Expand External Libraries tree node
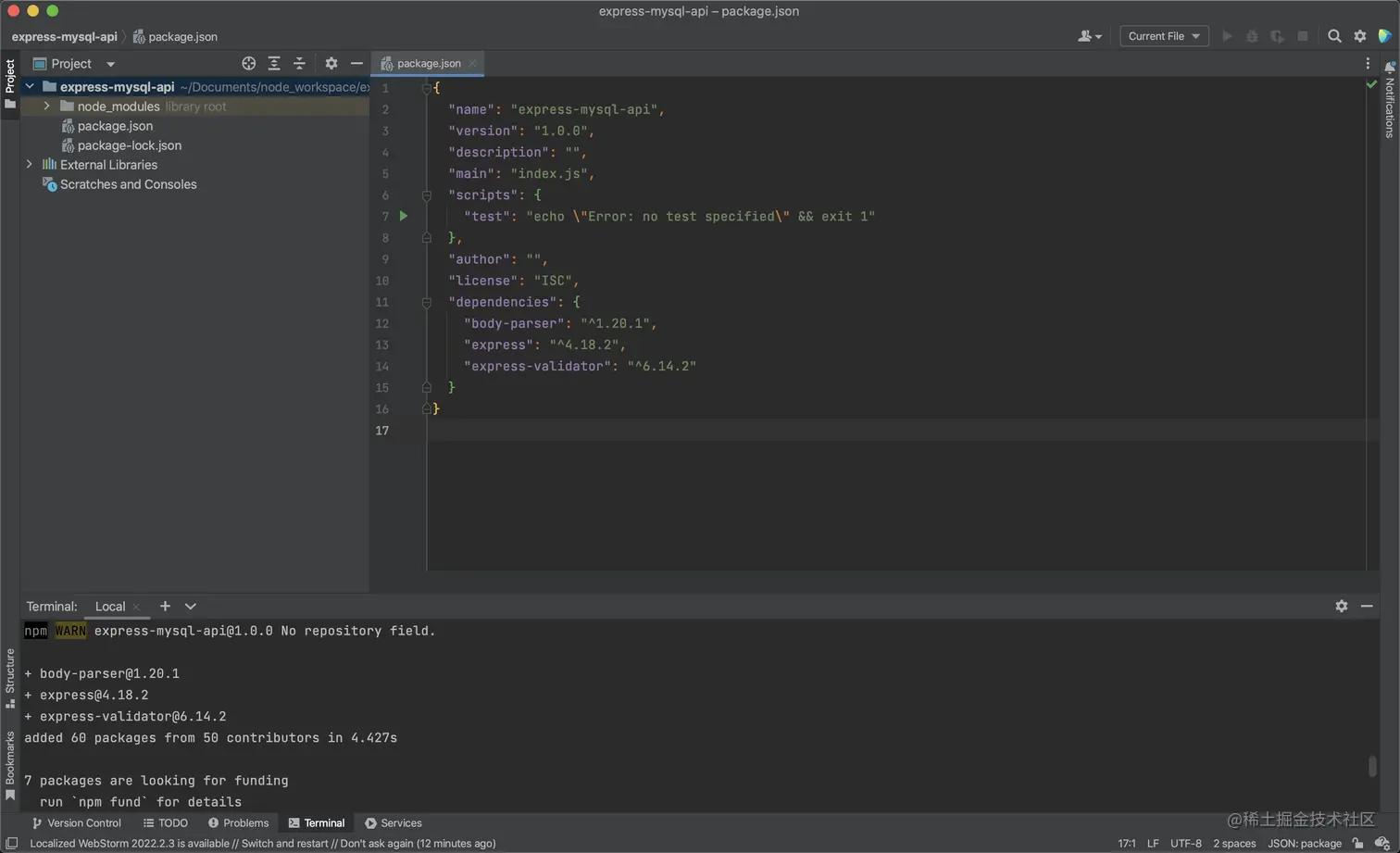This screenshot has height=853, width=1400. pyautogui.click(x=30, y=165)
